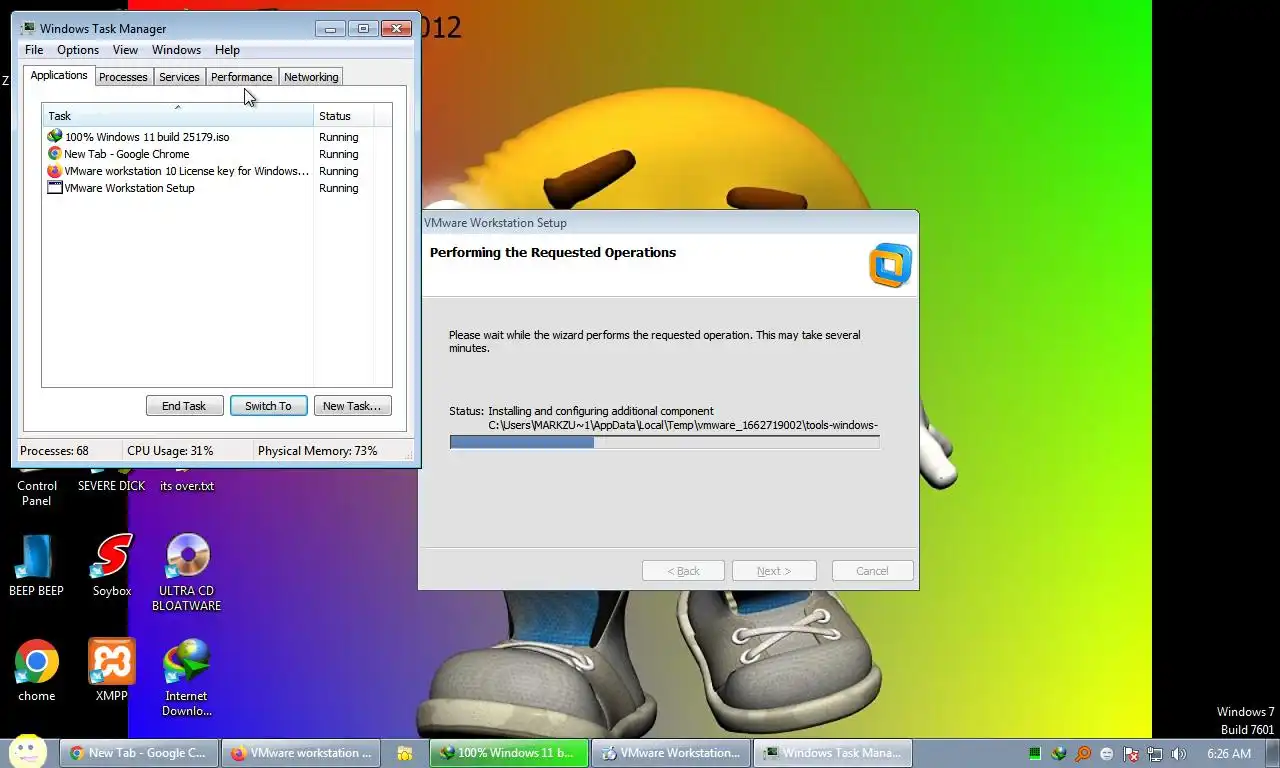Click the Firefox VMware workstation taskbar button
The image size is (1280, 768).
pos(302,753)
